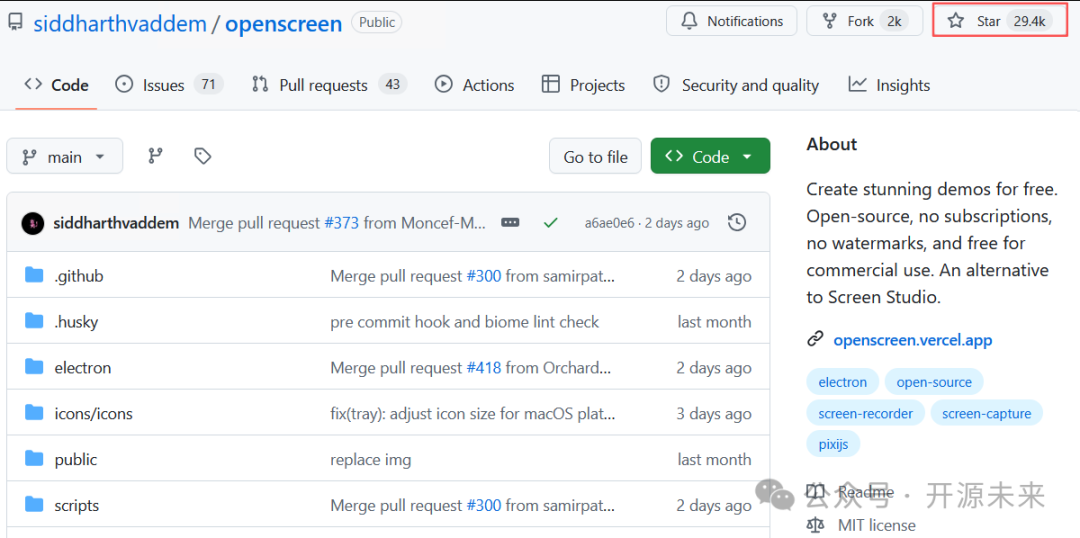Screen dimensions: 1080x538
Task: Select the screen-capture topic tag
Action: click(986, 413)
